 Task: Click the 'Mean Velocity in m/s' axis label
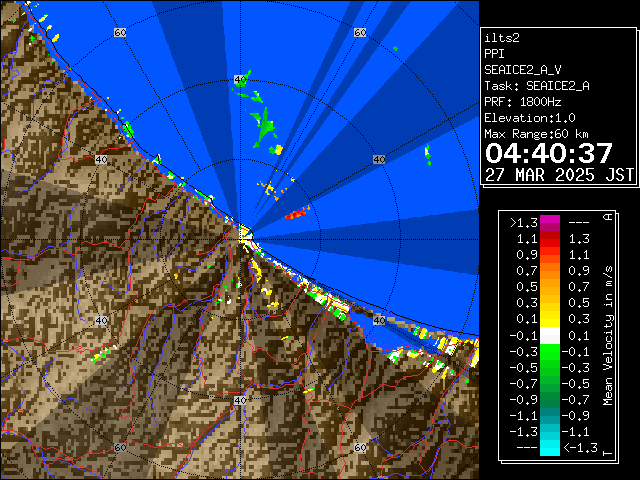[608, 336]
